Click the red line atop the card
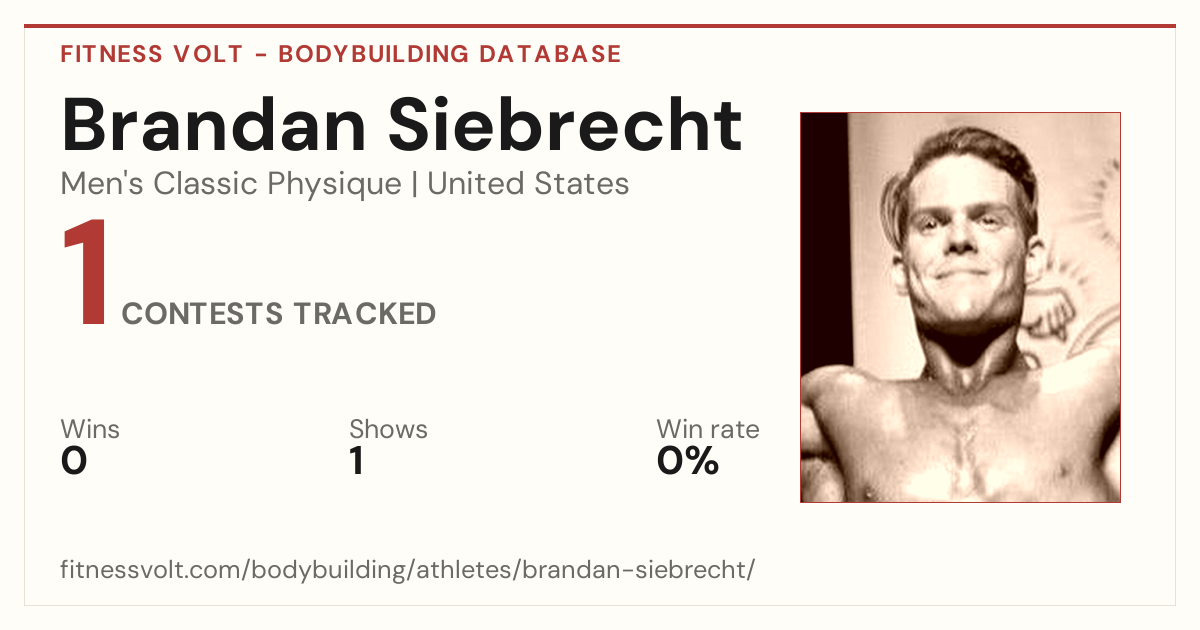The height and width of the screenshot is (630, 1200). (600, 26)
